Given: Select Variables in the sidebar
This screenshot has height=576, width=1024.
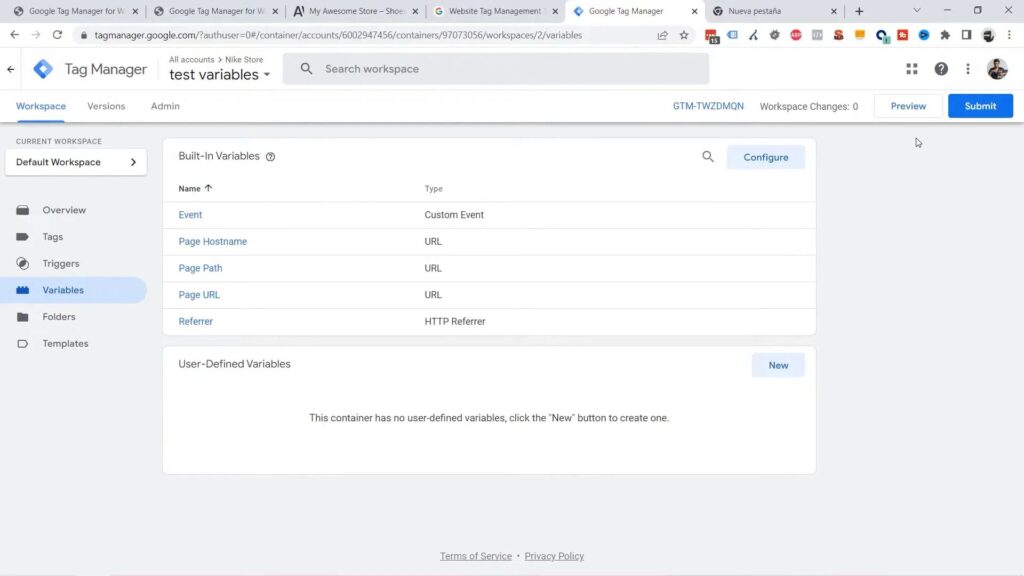Looking at the screenshot, I should [x=63, y=290].
